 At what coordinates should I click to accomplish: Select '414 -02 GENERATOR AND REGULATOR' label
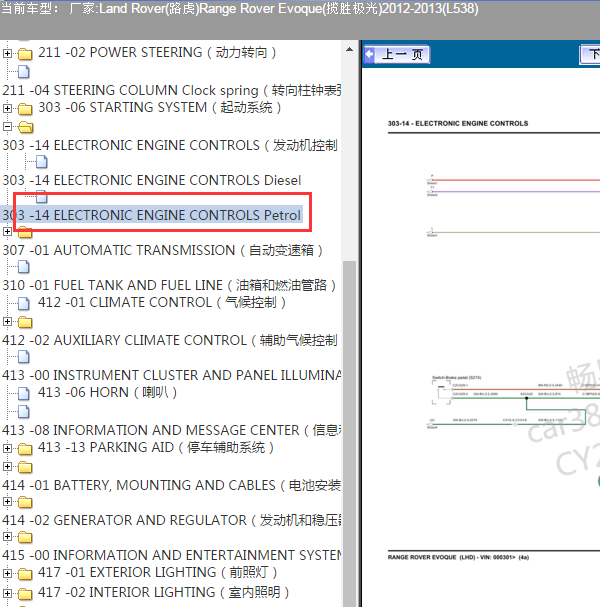[x=171, y=520]
